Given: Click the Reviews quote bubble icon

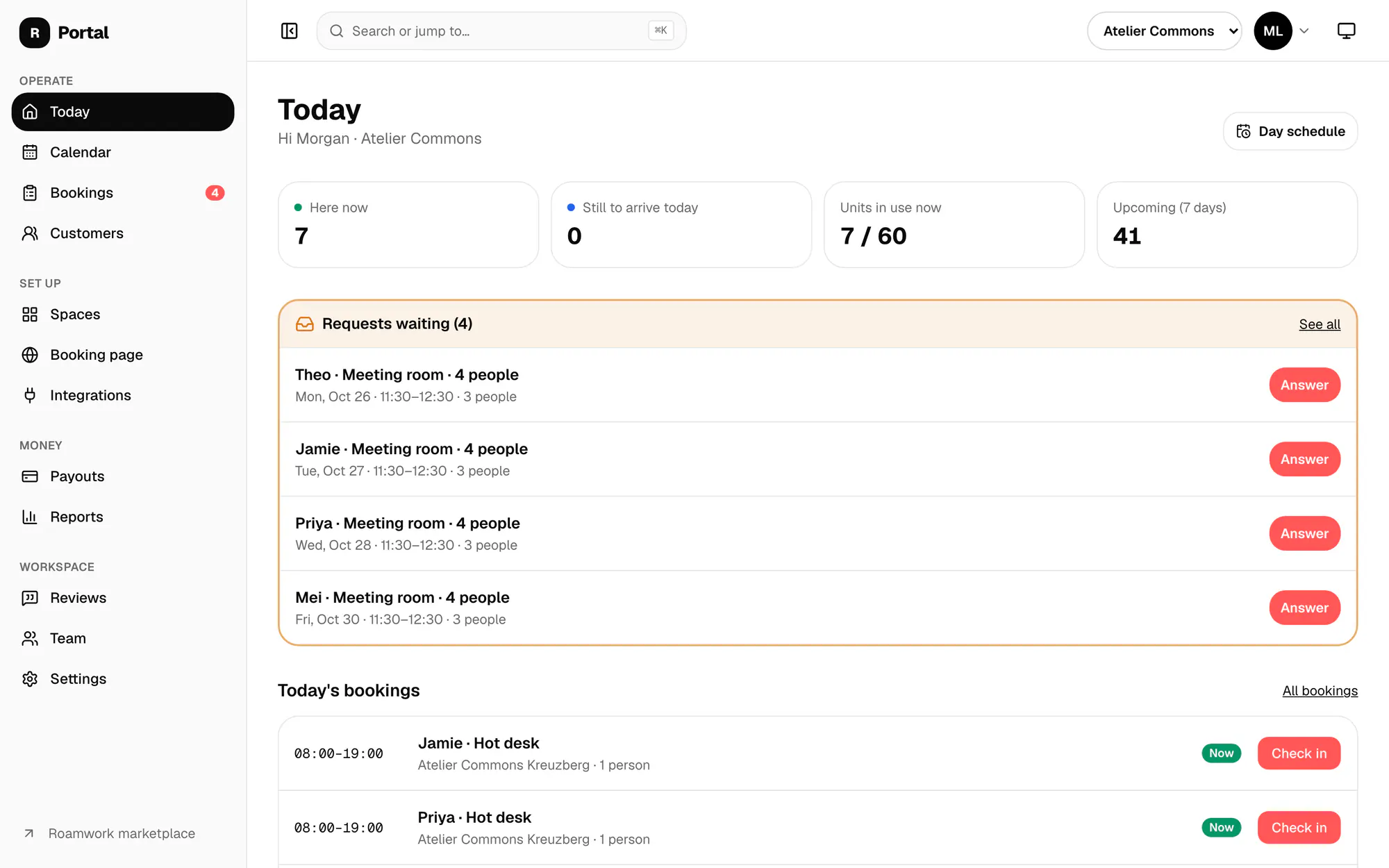Looking at the screenshot, I should coord(30,598).
